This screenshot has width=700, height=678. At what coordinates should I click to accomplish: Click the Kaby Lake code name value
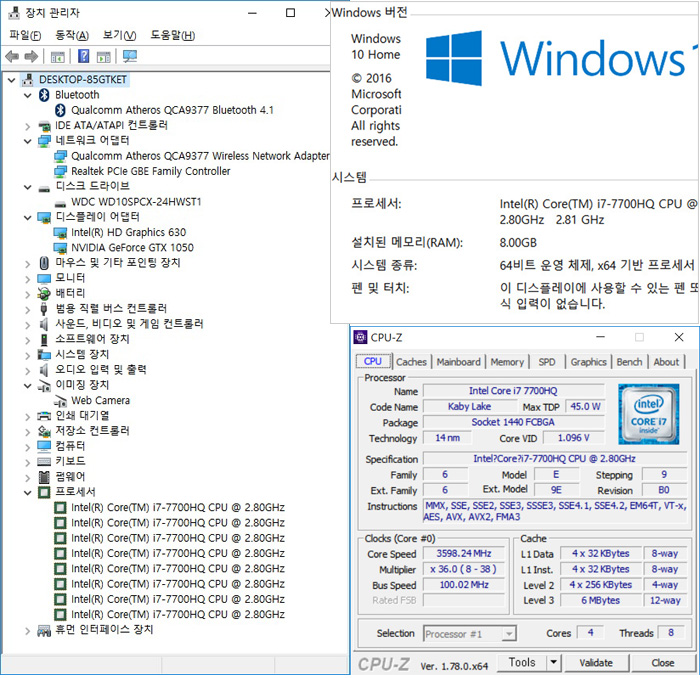470,407
